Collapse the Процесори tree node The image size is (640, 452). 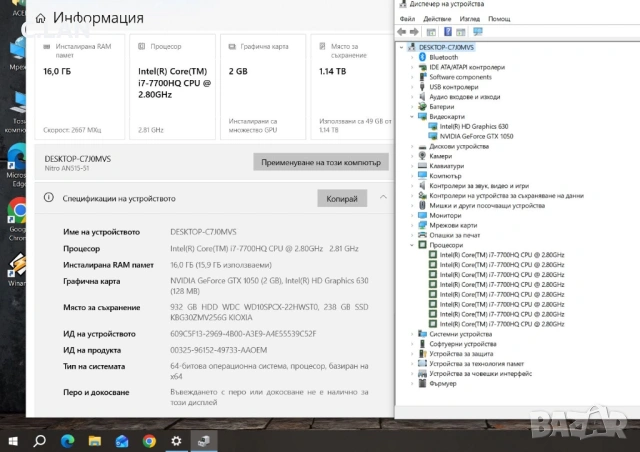(412, 245)
